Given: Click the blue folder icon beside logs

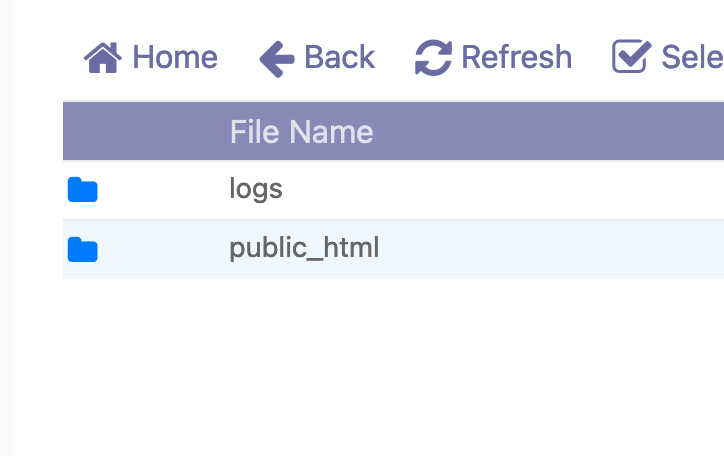Looking at the screenshot, I should click(83, 190).
